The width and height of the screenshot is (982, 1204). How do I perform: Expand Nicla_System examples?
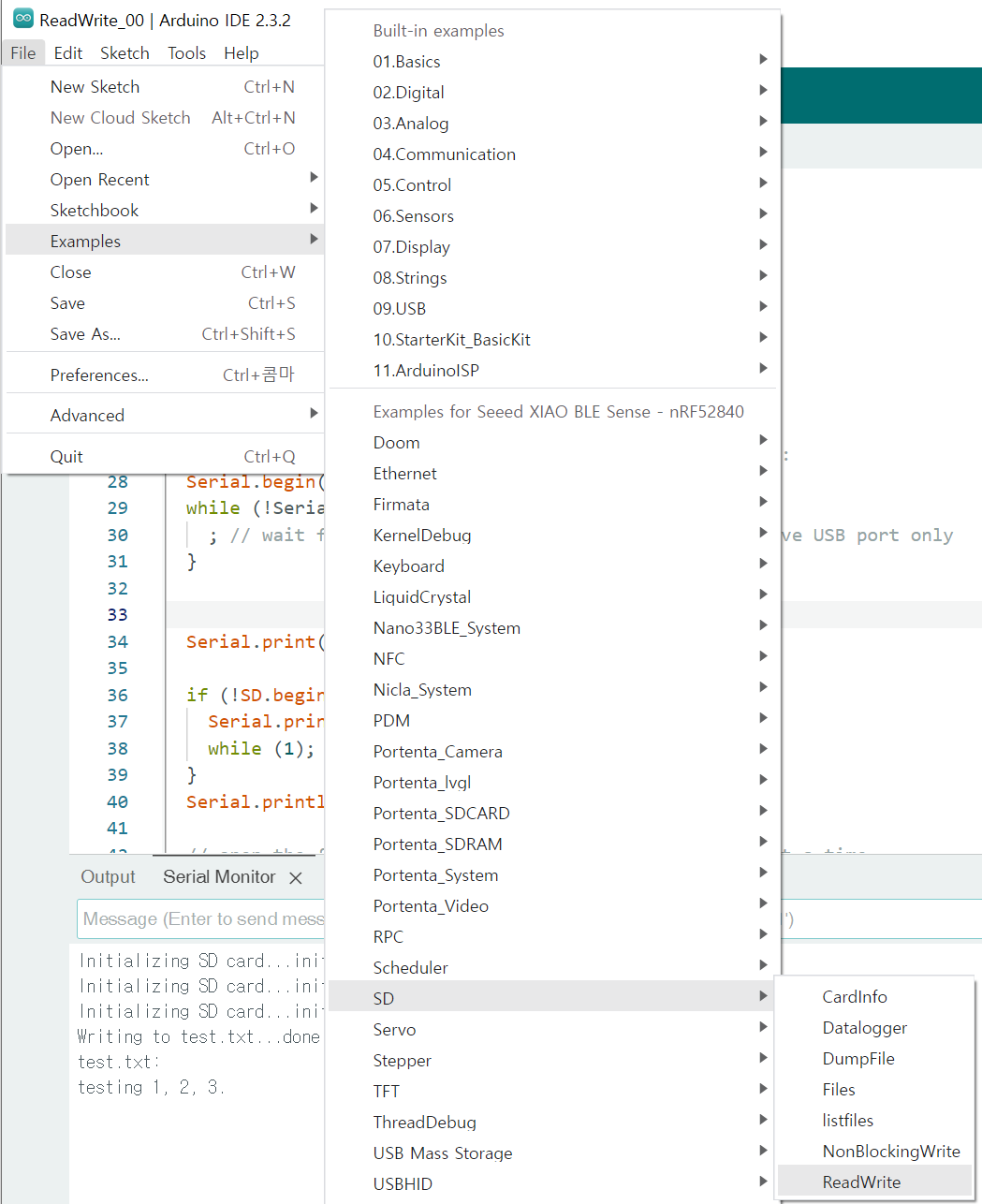(x=553, y=690)
